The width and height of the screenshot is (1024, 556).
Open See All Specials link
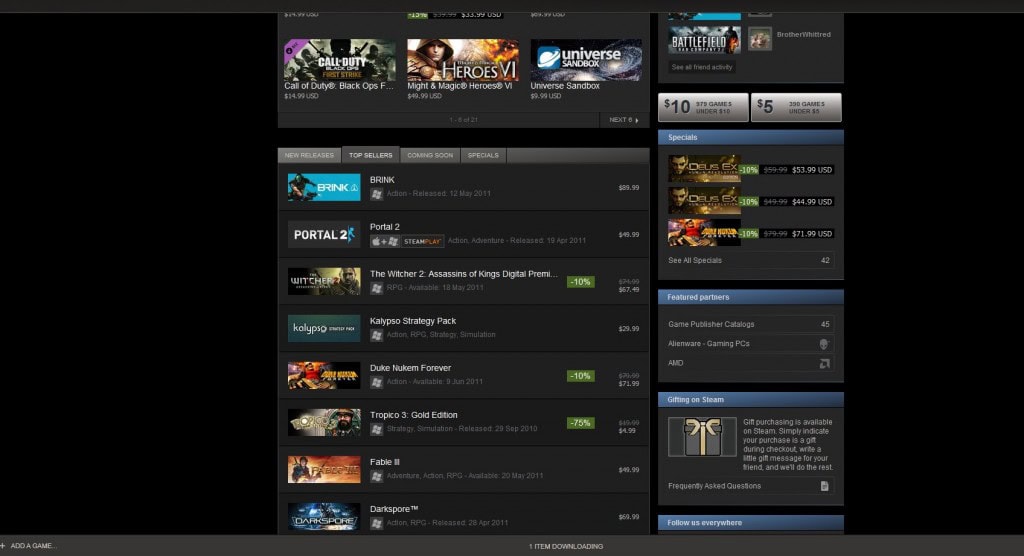coord(750,261)
